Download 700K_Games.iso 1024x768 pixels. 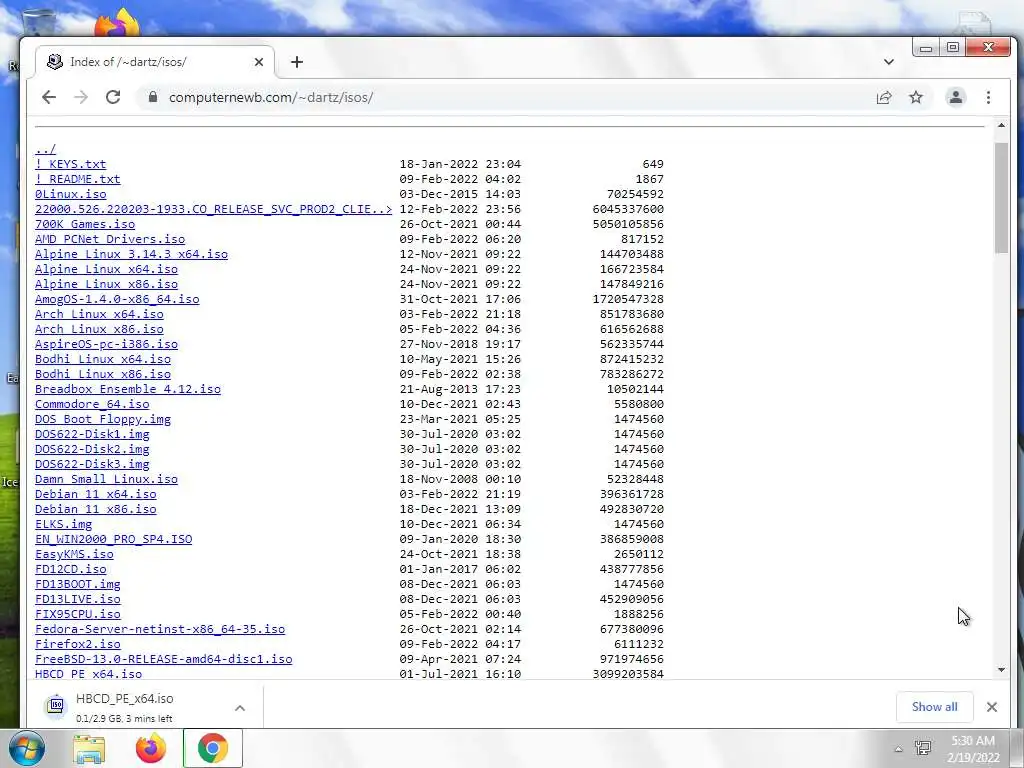[x=85, y=224]
